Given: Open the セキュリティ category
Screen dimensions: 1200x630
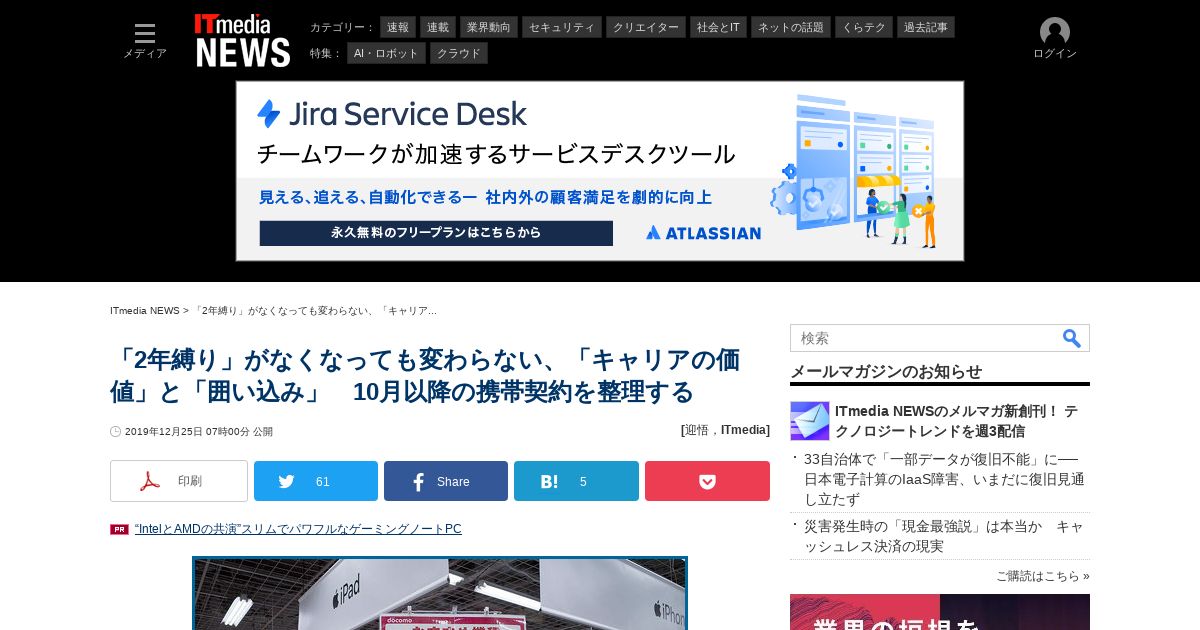Looking at the screenshot, I should click(x=562, y=27).
